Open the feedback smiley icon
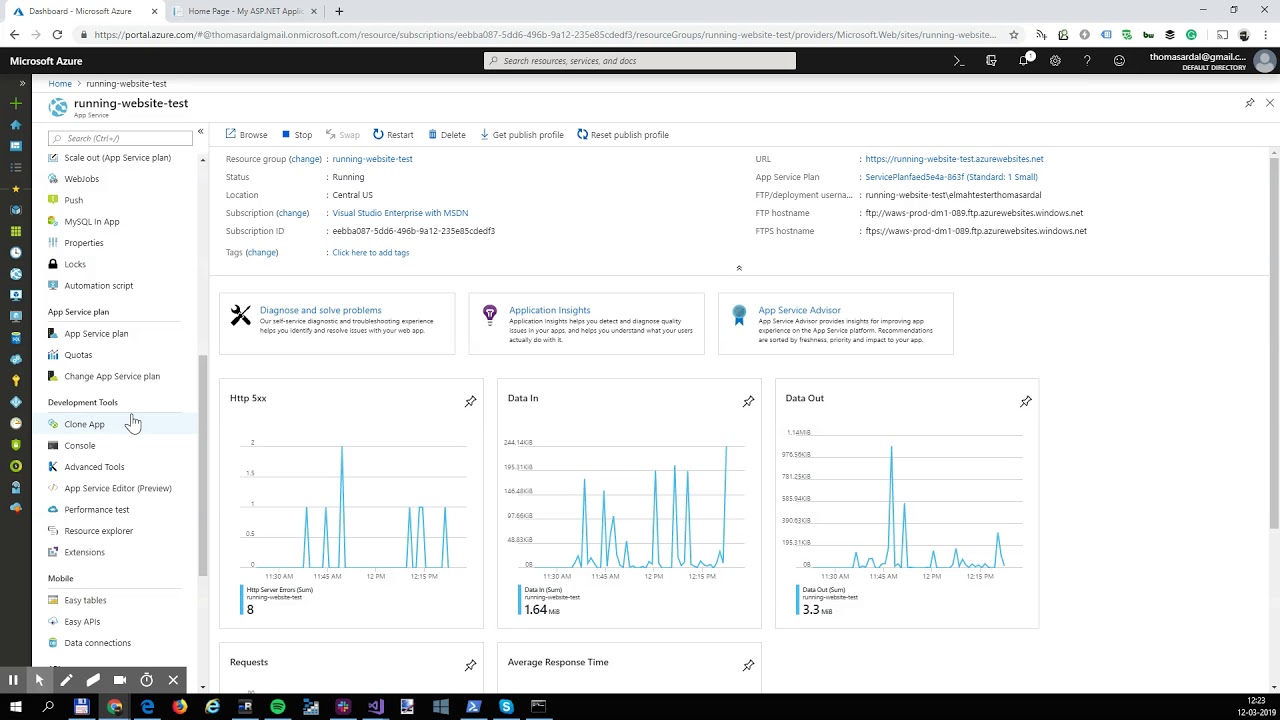This screenshot has height=720, width=1280. click(1119, 61)
